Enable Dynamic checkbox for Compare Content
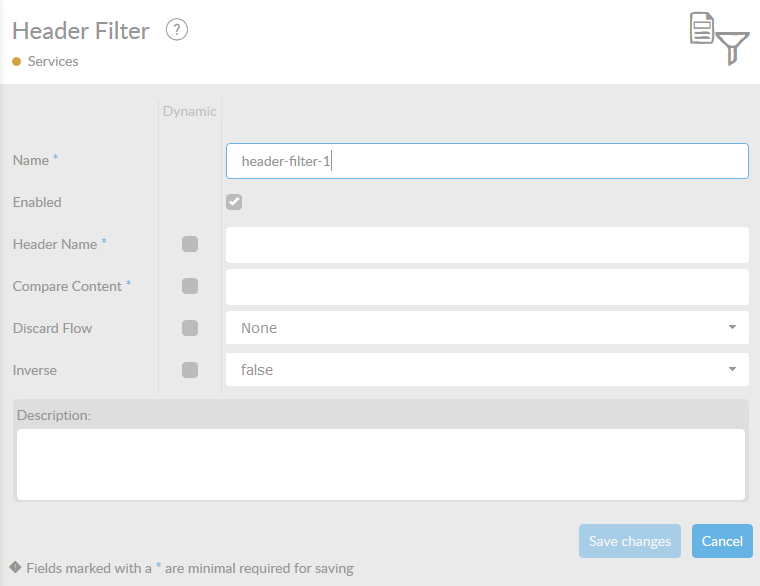Viewport: 760px width, 586px height. 190,286
